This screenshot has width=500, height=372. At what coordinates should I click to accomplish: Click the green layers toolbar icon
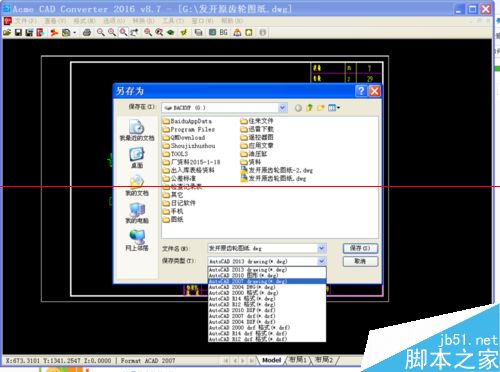pyautogui.click(x=171, y=32)
